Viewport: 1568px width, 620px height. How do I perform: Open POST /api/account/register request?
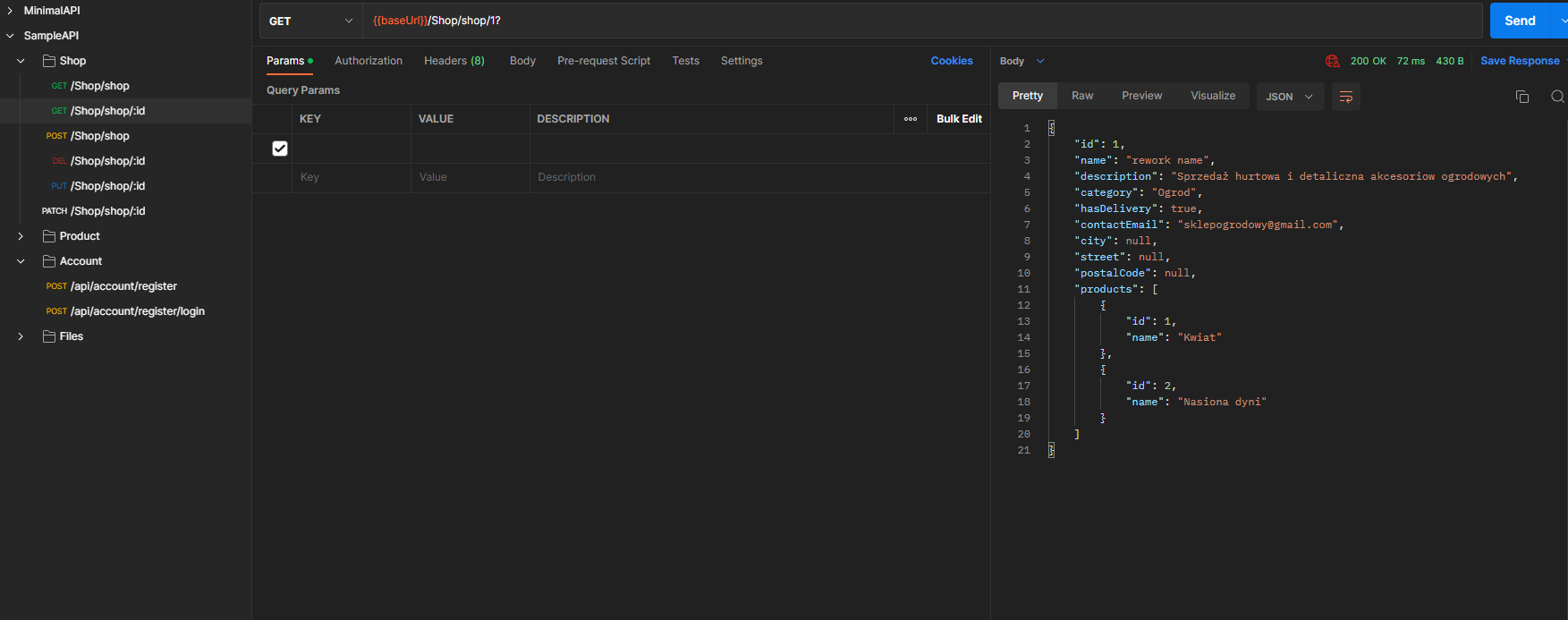(x=112, y=286)
